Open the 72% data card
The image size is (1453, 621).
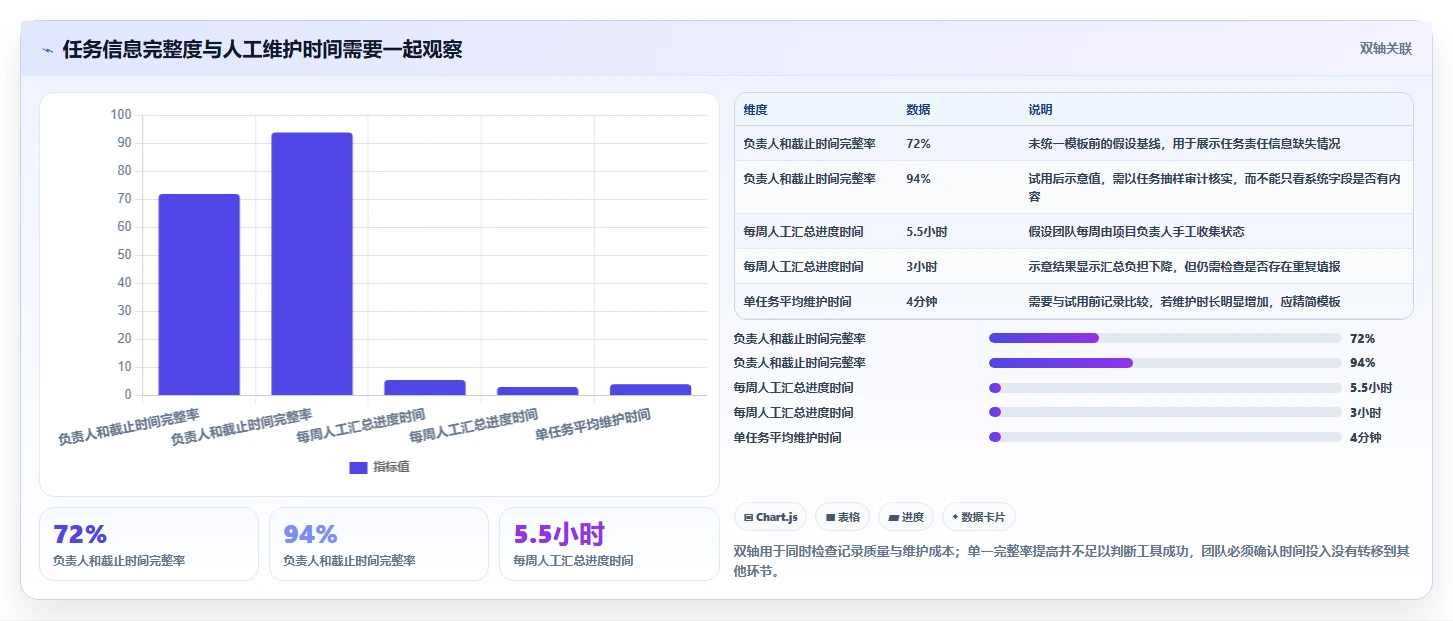[x=149, y=544]
